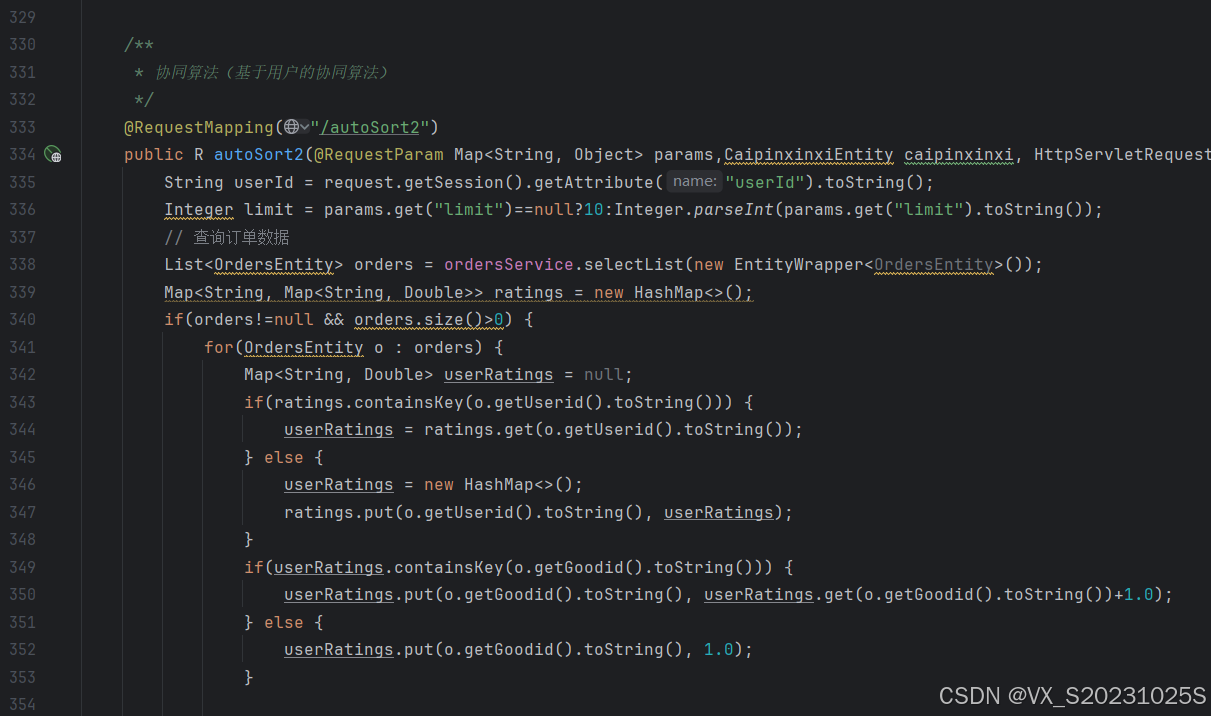The width and height of the screenshot is (1211, 716).
Task: Click line number 330 in the gutter
Action: click(x=22, y=44)
